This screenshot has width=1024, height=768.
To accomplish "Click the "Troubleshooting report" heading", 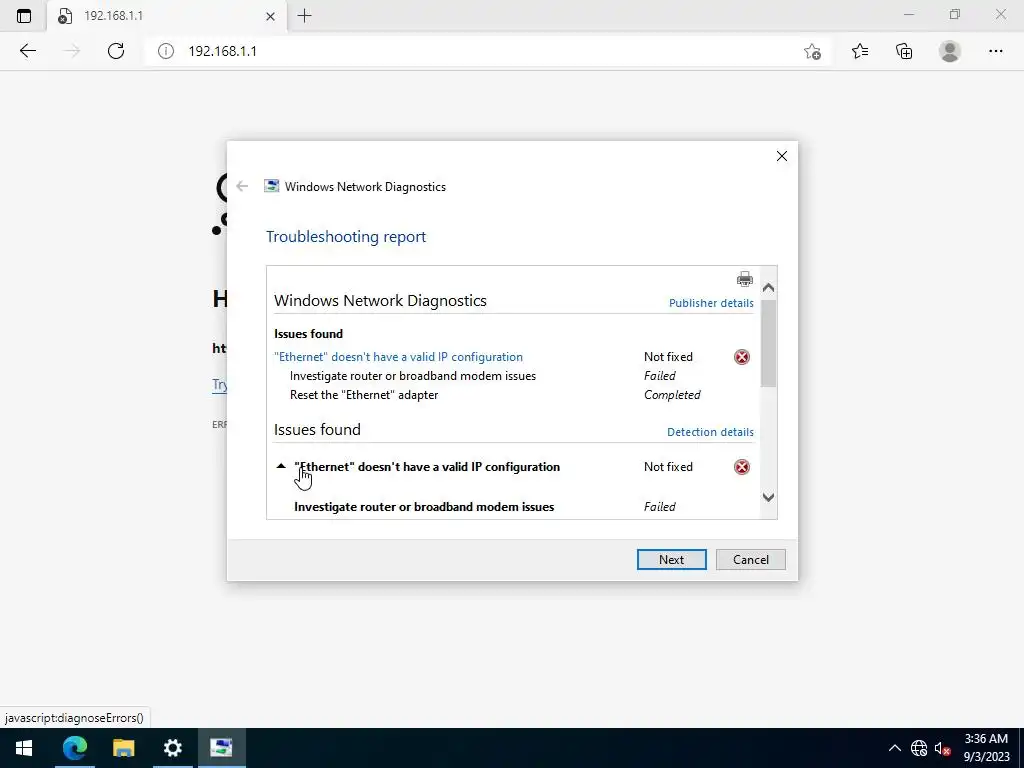I will pyautogui.click(x=345, y=236).
